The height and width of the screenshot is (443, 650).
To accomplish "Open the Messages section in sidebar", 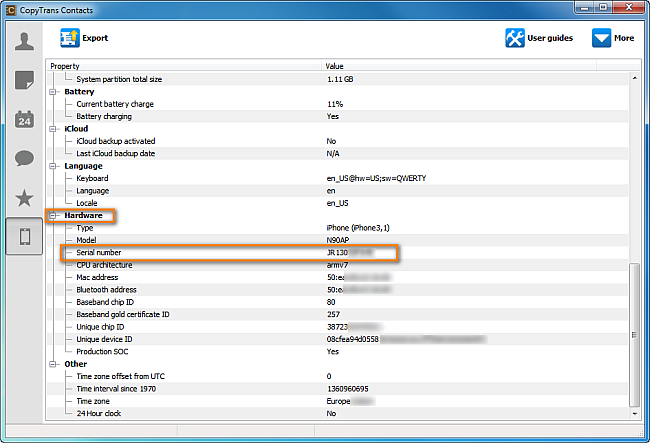I will 24,158.
